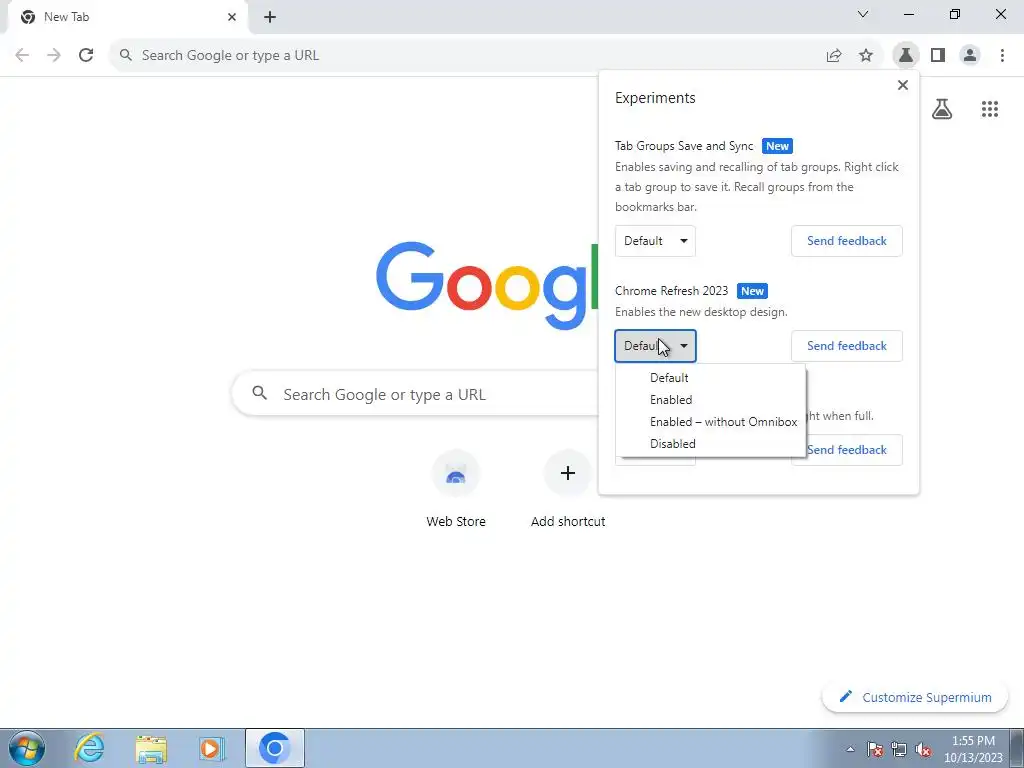Click the network tray icon
The height and width of the screenshot is (768, 1024).
(899, 749)
